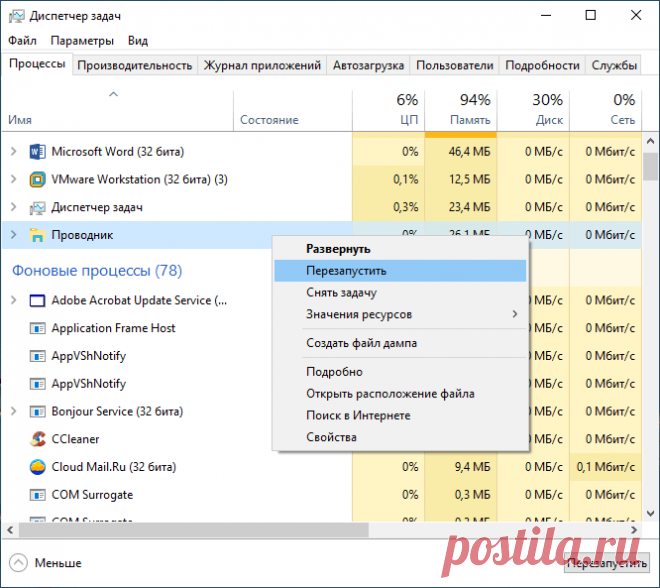
Task: Click the 0,1 Мбит/с network value
Action: (606, 467)
